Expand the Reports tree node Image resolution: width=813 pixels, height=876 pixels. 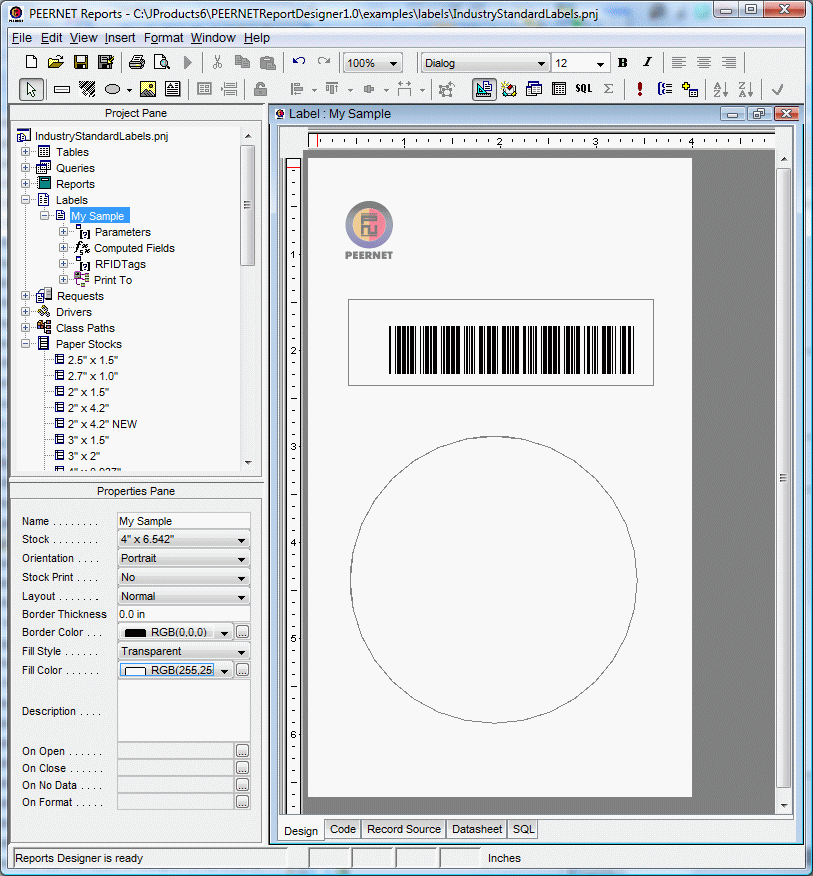pos(25,183)
